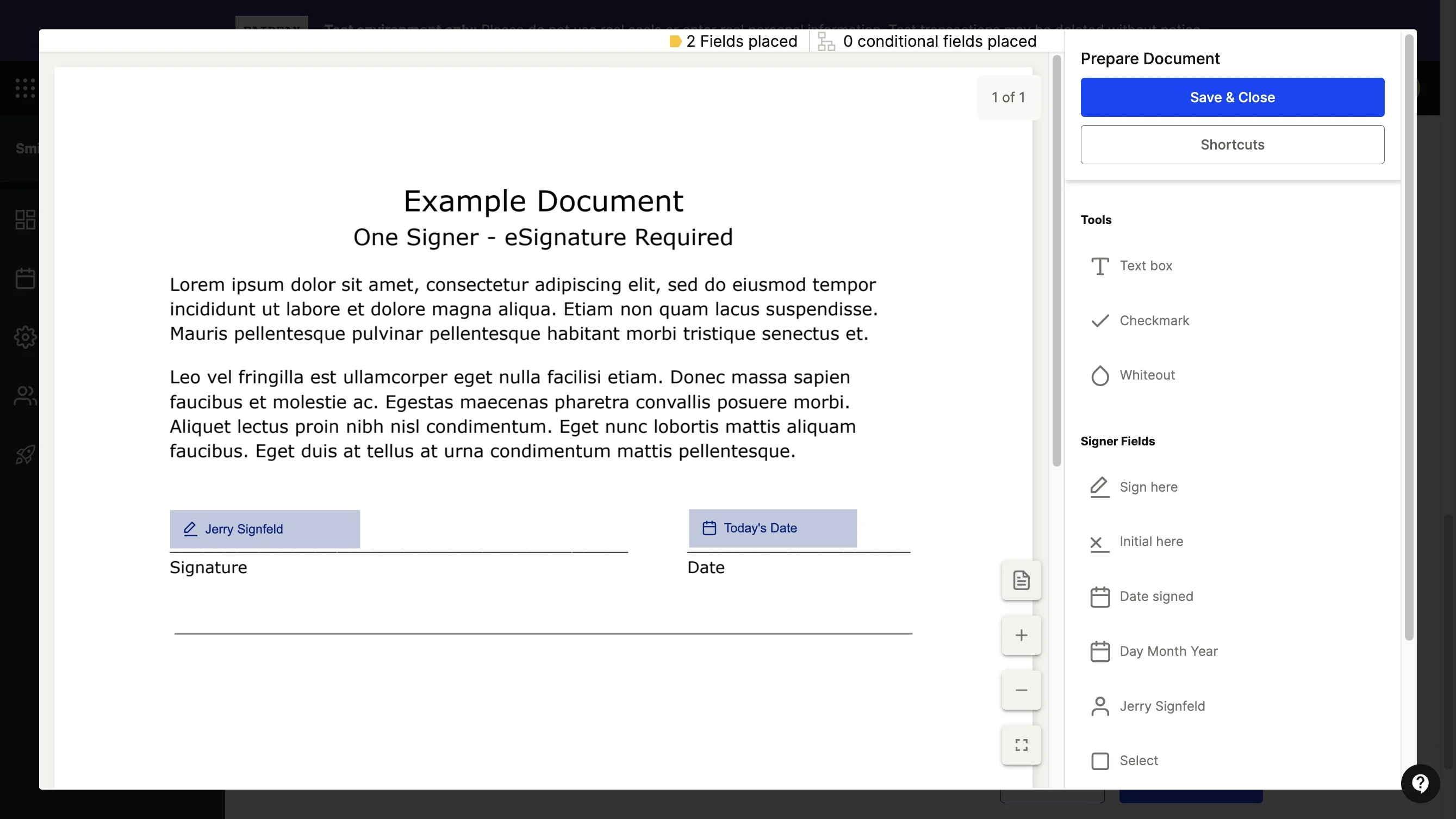Open settings gear in background sidebar
The width and height of the screenshot is (1456, 819).
click(25, 337)
